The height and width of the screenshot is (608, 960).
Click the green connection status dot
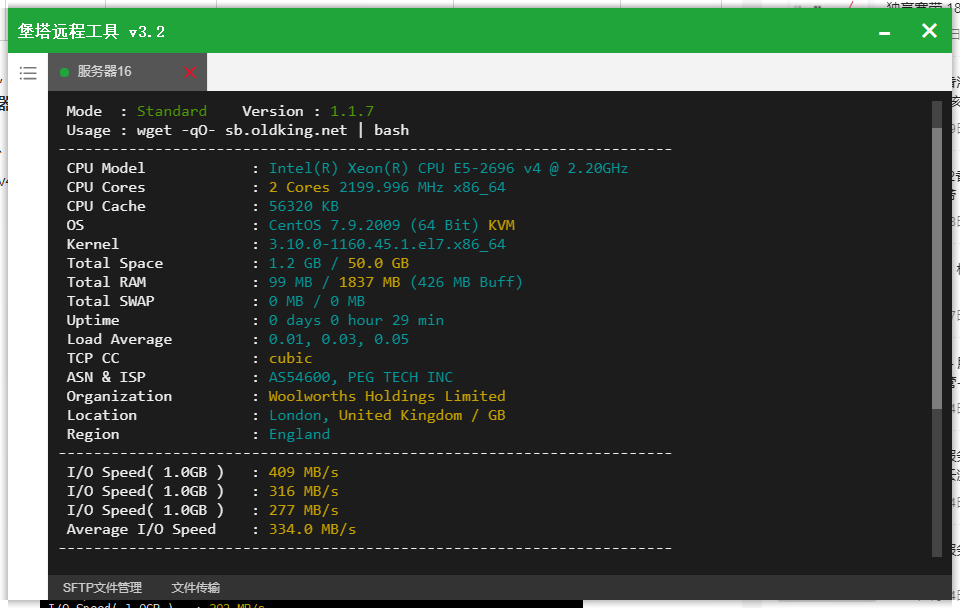[65, 72]
